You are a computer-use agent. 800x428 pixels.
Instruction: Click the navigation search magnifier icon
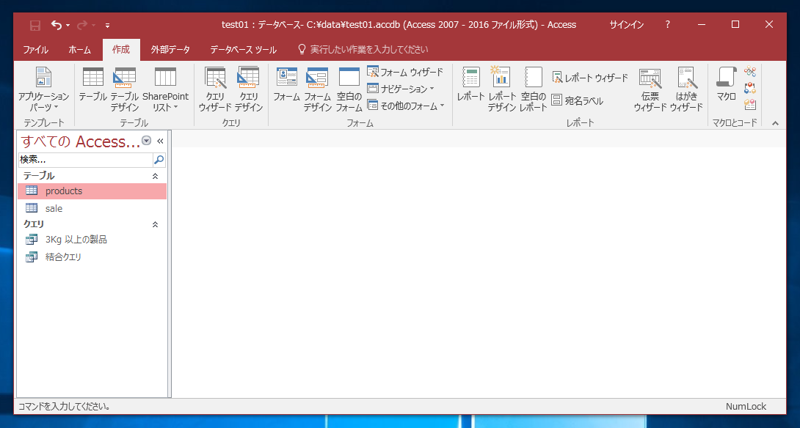(159, 160)
